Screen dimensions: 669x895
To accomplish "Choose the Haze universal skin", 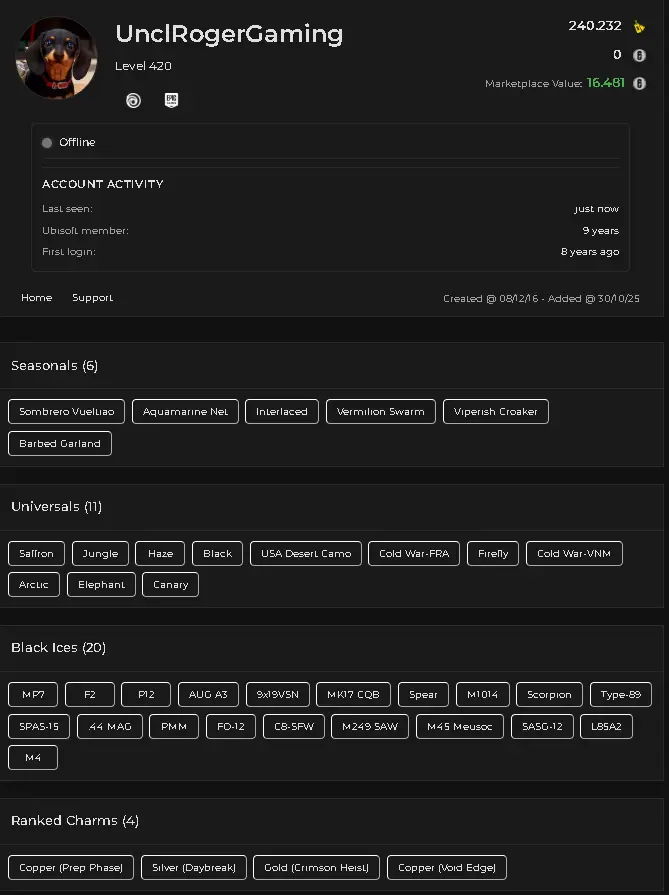I will (160, 554).
